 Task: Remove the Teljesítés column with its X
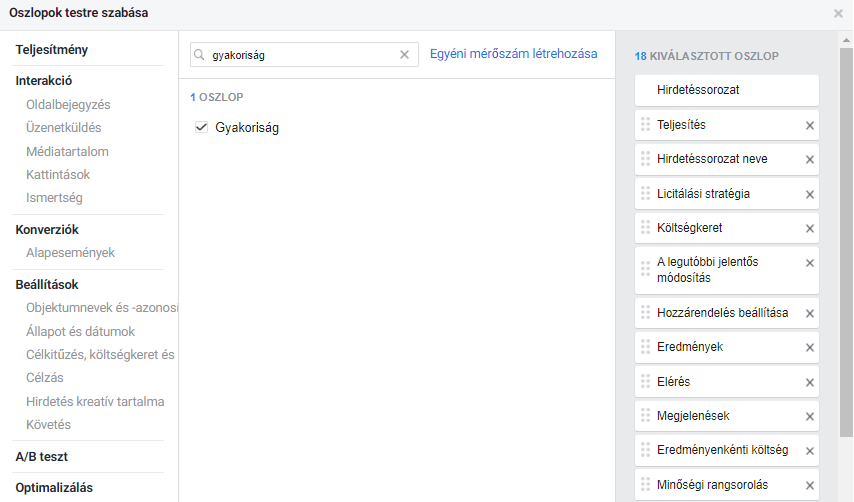coord(810,125)
